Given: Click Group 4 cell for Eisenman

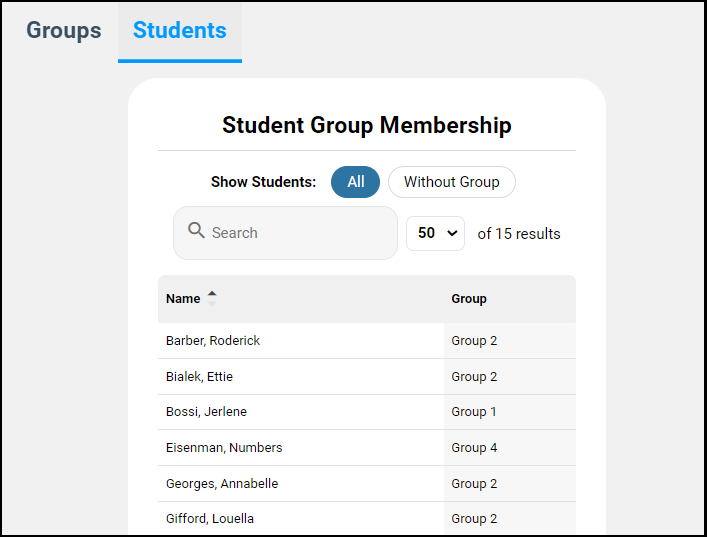Looking at the screenshot, I should pos(474,448).
